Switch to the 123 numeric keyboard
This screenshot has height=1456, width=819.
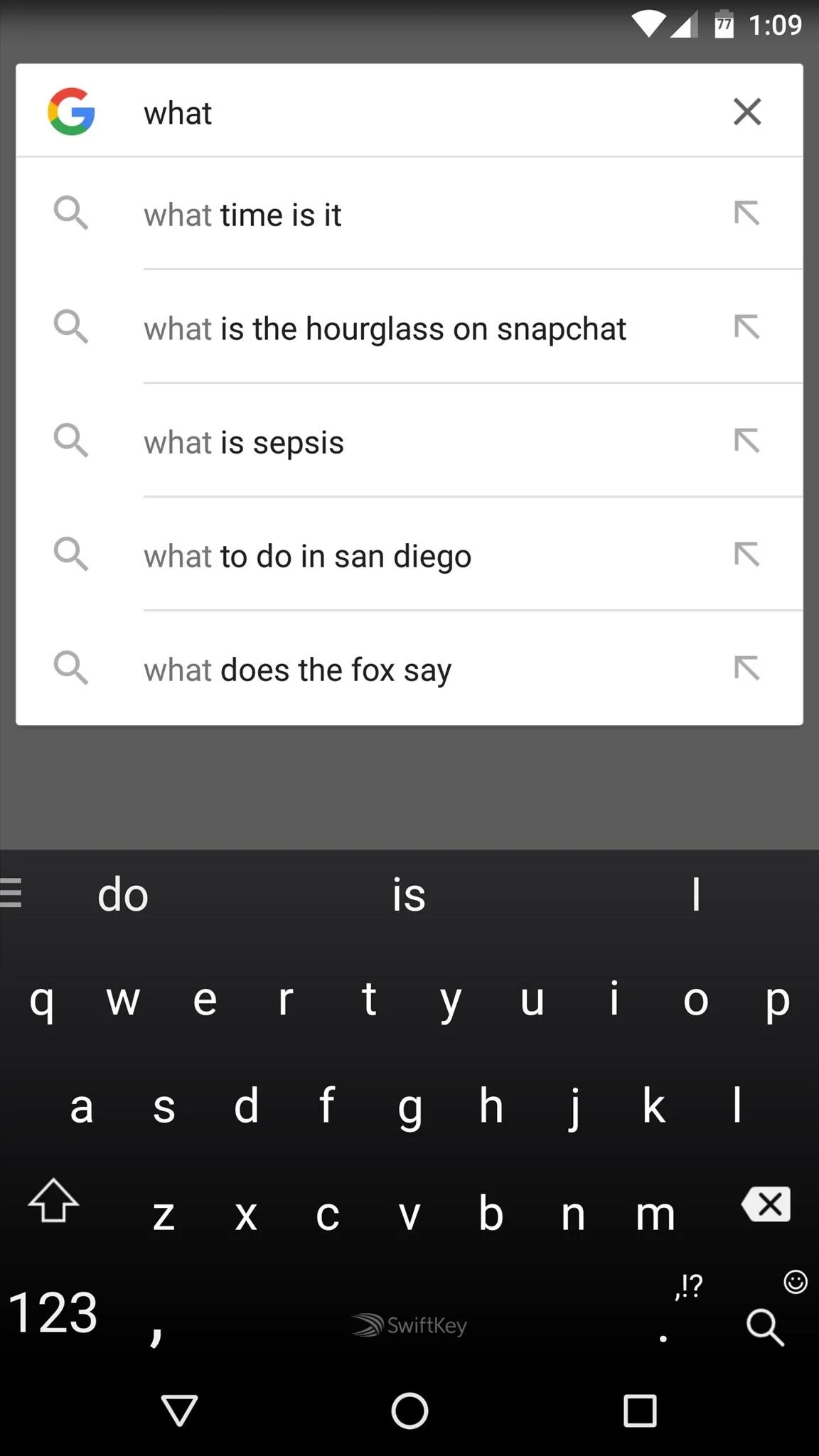[53, 1313]
